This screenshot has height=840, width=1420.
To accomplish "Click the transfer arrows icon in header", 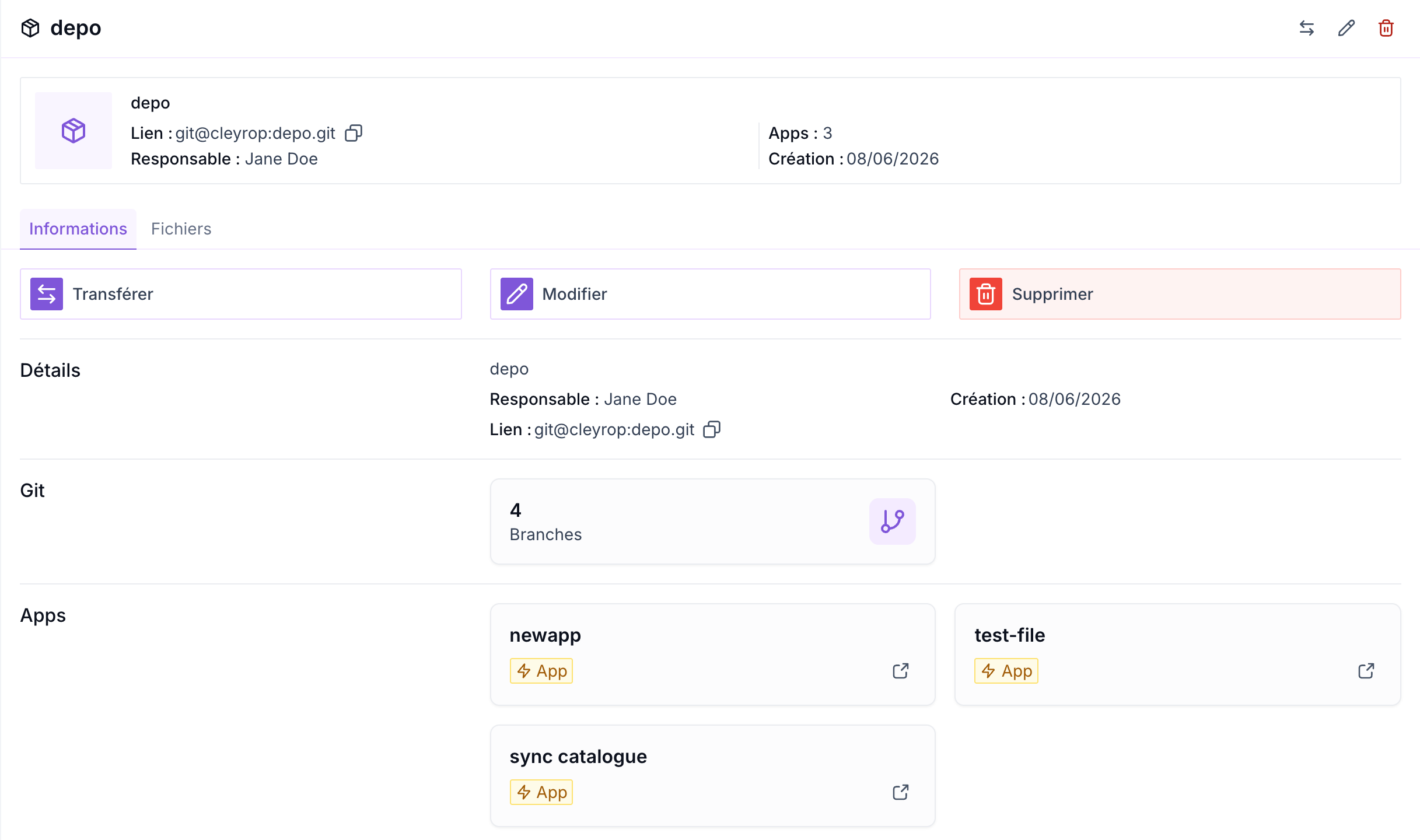I will [x=1307, y=28].
